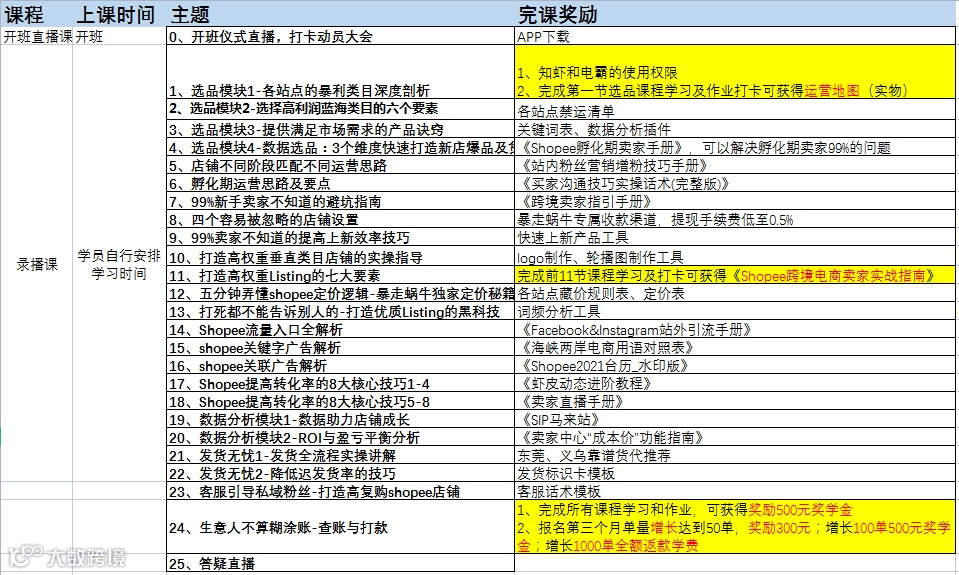
Task: Click the 暴走蜗牛专属收款渠道 cell
Action: click(735, 220)
